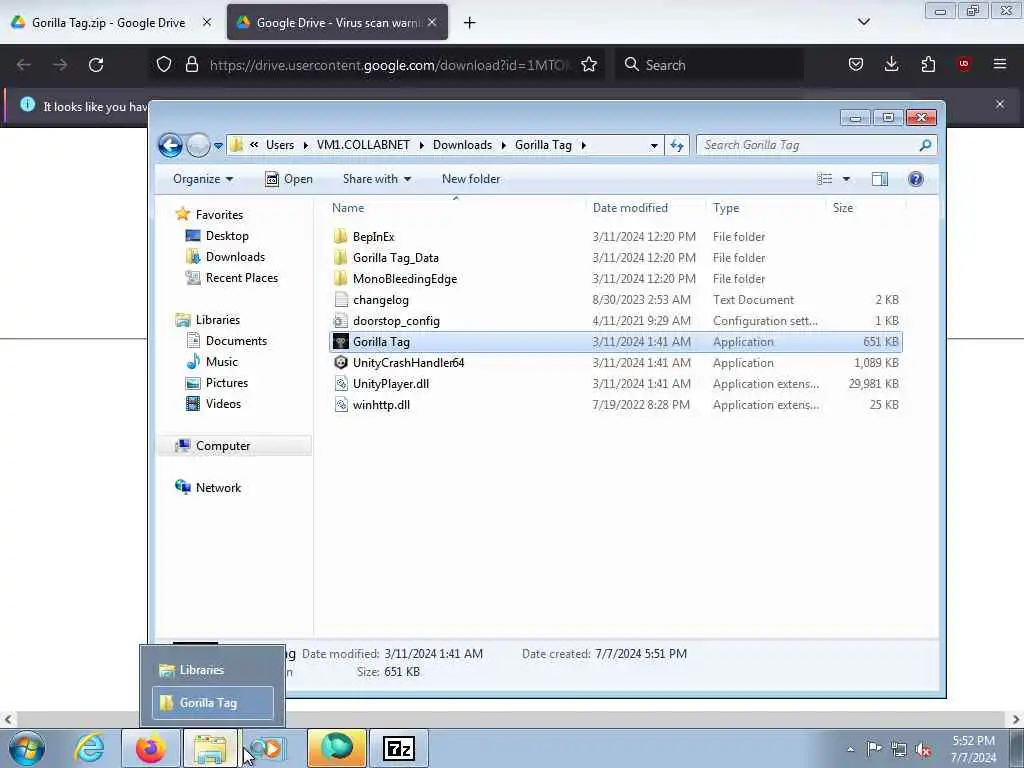1024x768 pixels.
Task: Show hidden system tray icons
Action: [850, 749]
